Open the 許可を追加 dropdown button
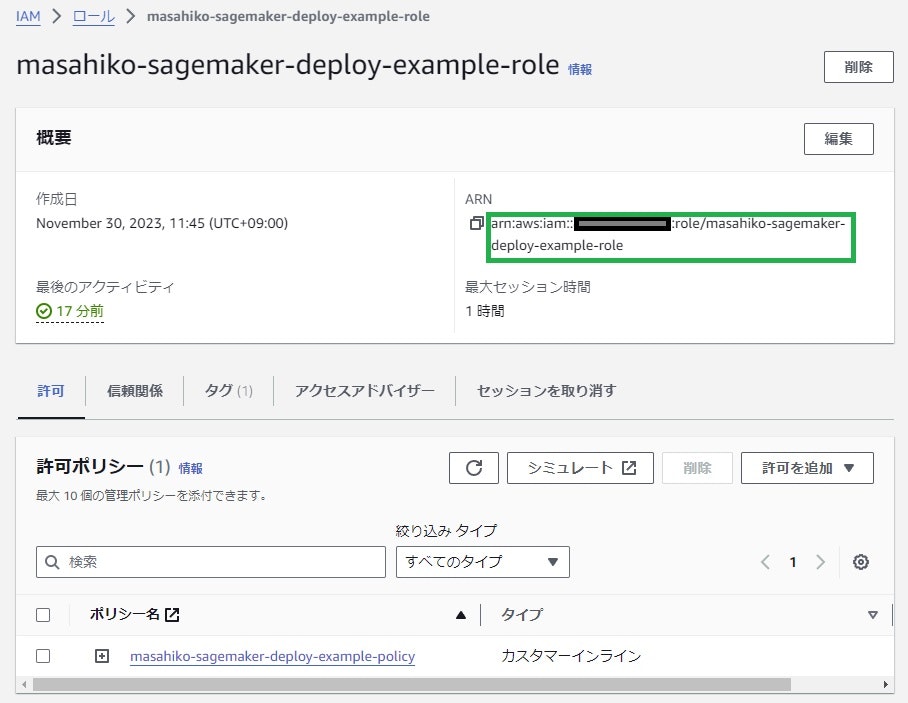The width and height of the screenshot is (908, 703). click(x=807, y=468)
